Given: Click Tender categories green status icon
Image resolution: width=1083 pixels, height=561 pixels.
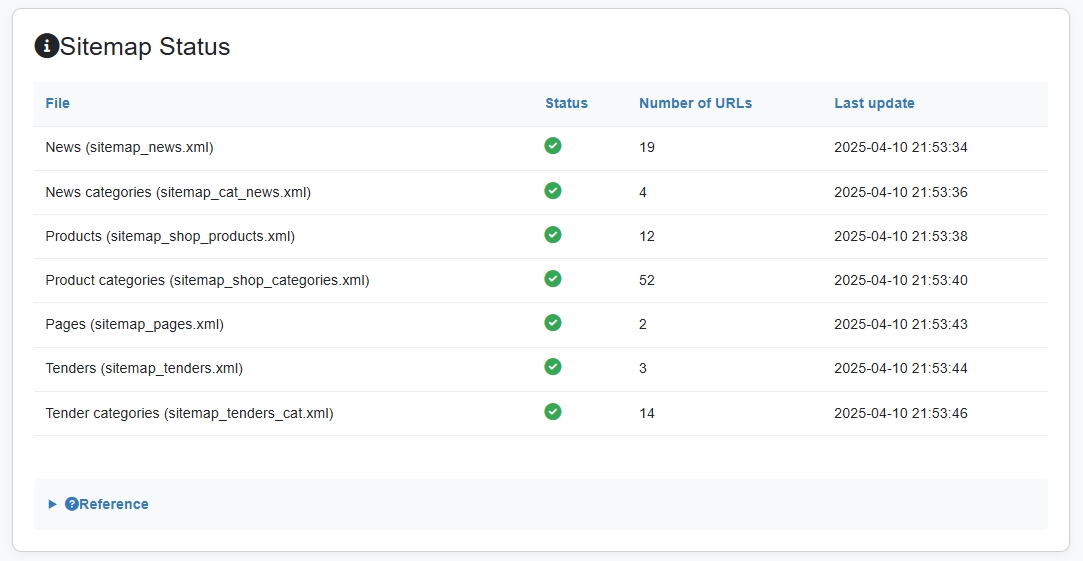Looking at the screenshot, I should pyautogui.click(x=553, y=411).
